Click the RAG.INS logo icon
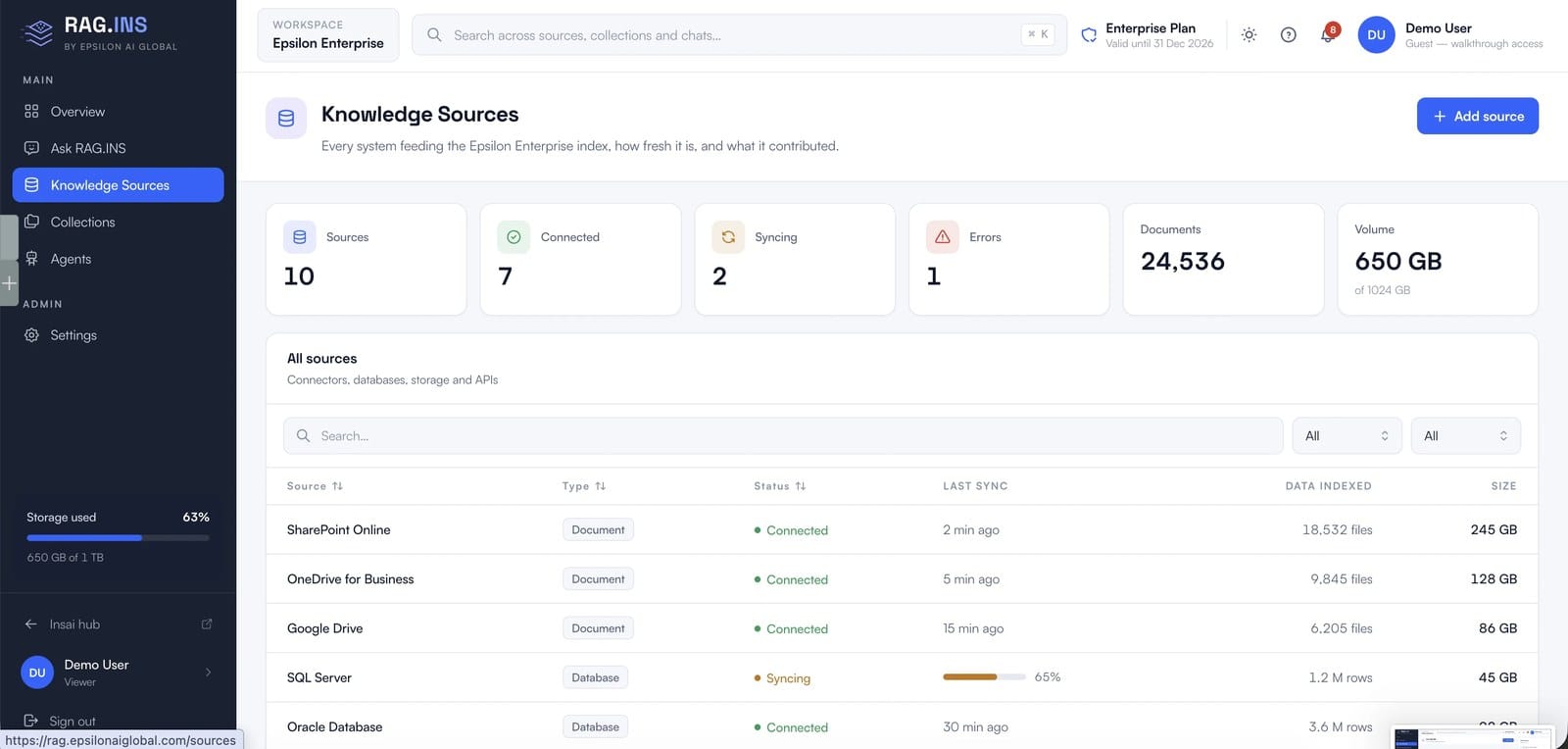The height and width of the screenshot is (749, 1568). (x=38, y=33)
